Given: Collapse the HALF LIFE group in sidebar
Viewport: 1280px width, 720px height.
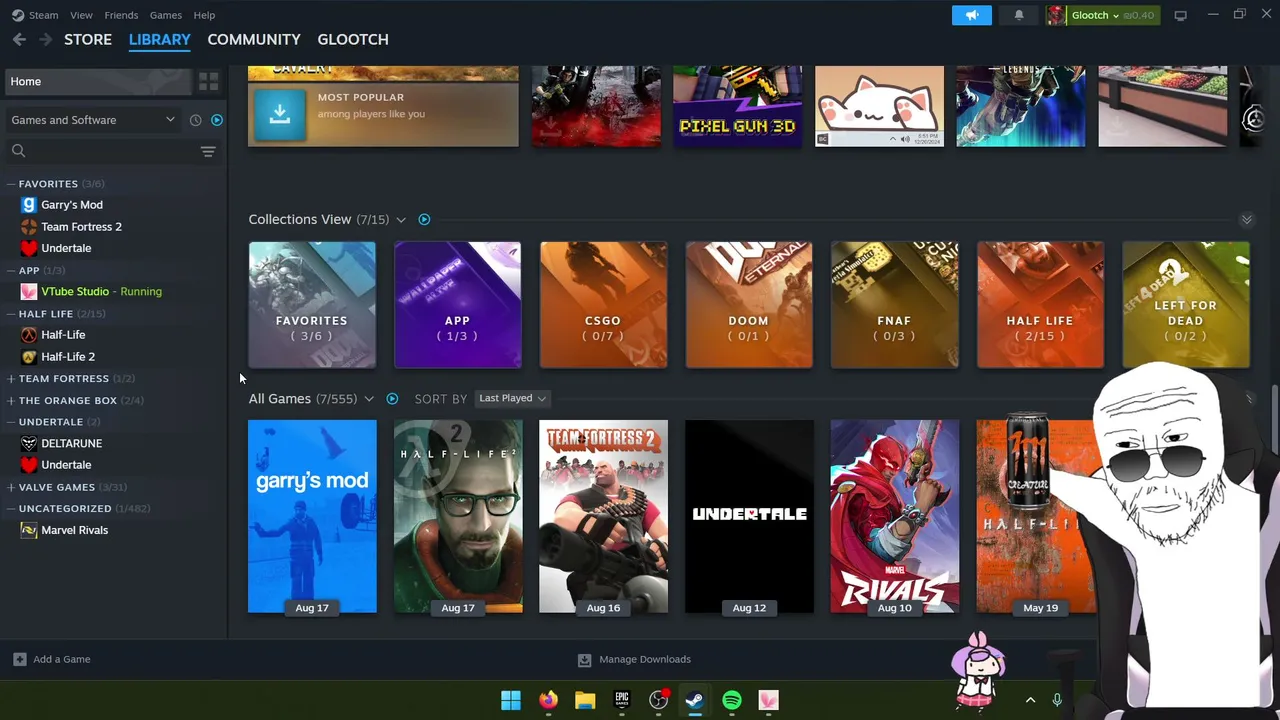Looking at the screenshot, I should pyautogui.click(x=10, y=314).
